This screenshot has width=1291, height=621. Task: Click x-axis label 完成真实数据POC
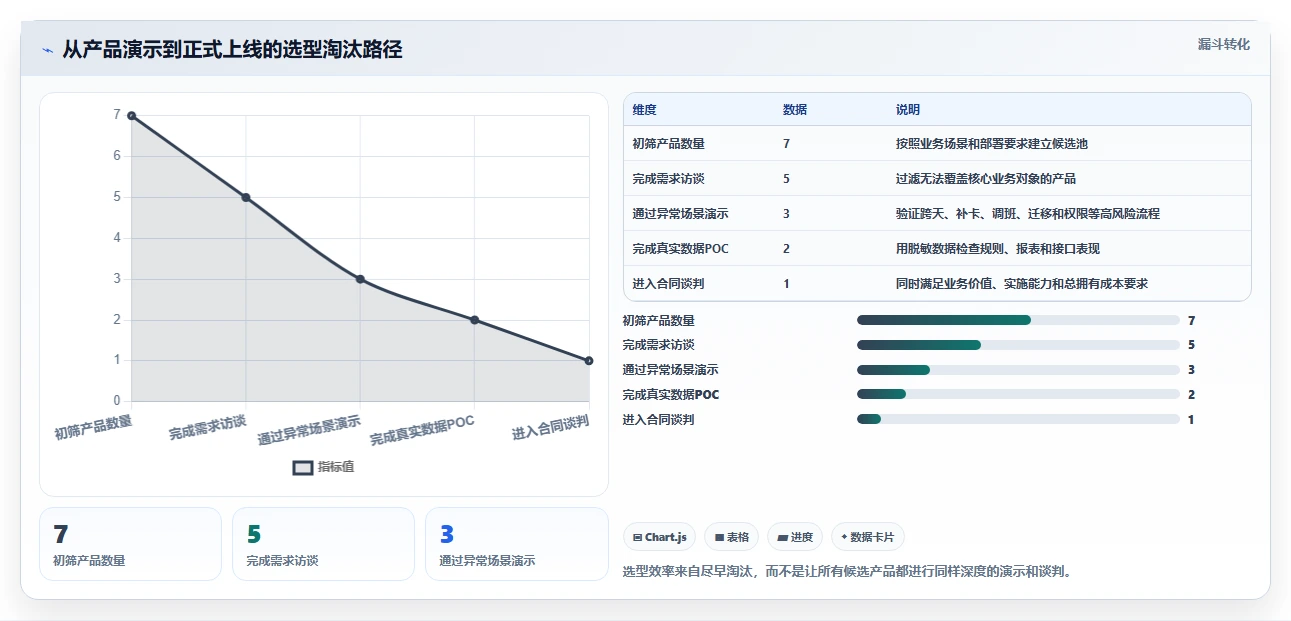point(422,431)
